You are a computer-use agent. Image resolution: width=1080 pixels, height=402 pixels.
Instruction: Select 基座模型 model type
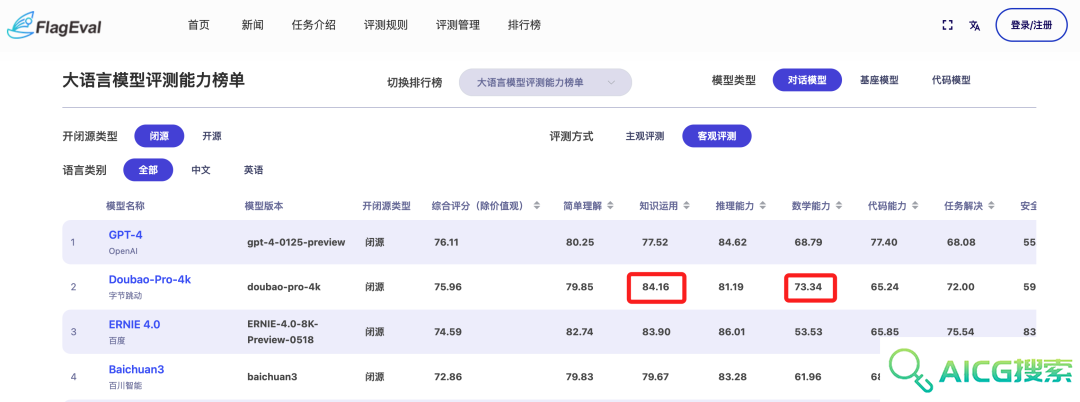pos(879,80)
